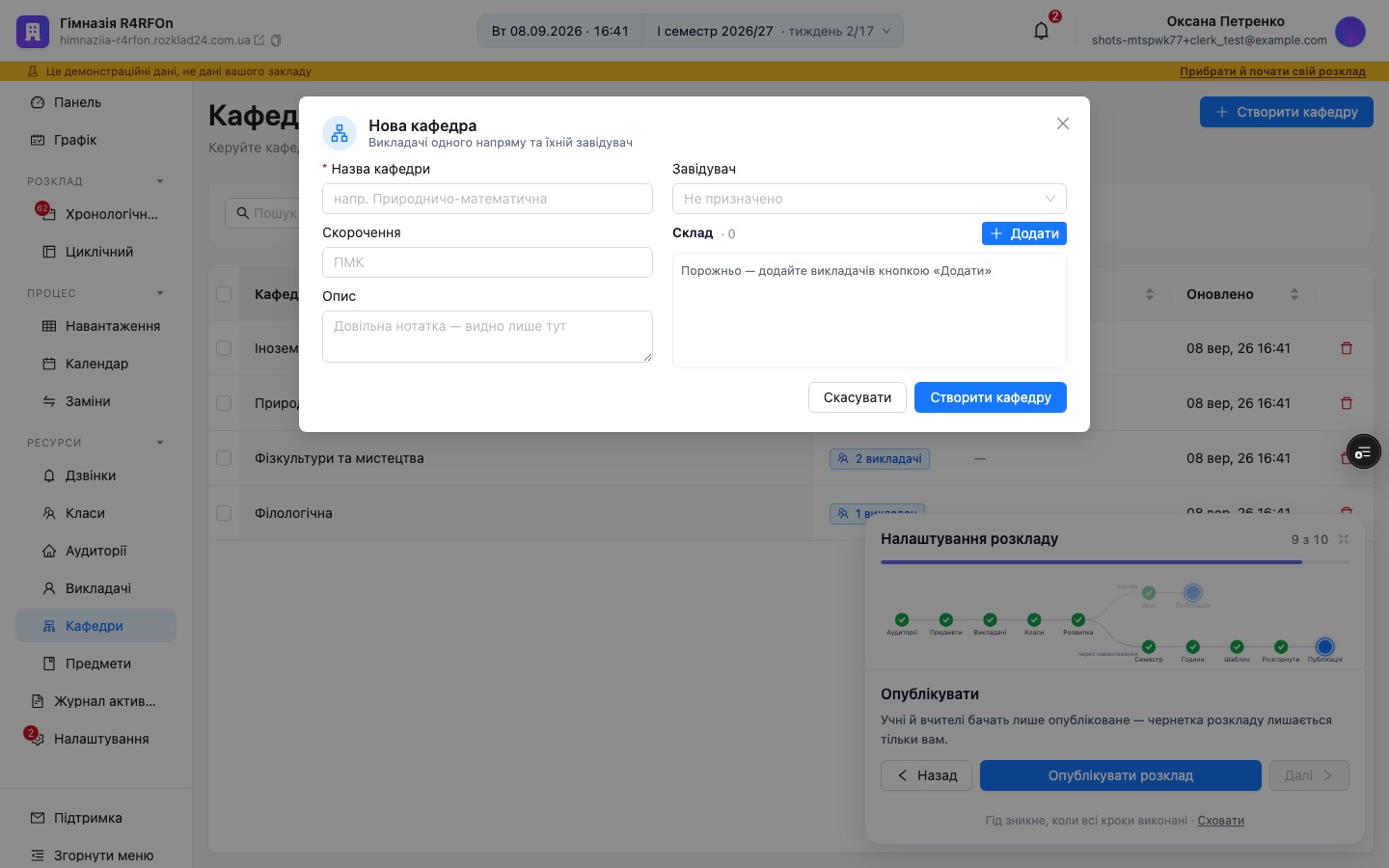This screenshot has width=1389, height=868.
Task: Click Додати to add teachers
Action: (1024, 233)
